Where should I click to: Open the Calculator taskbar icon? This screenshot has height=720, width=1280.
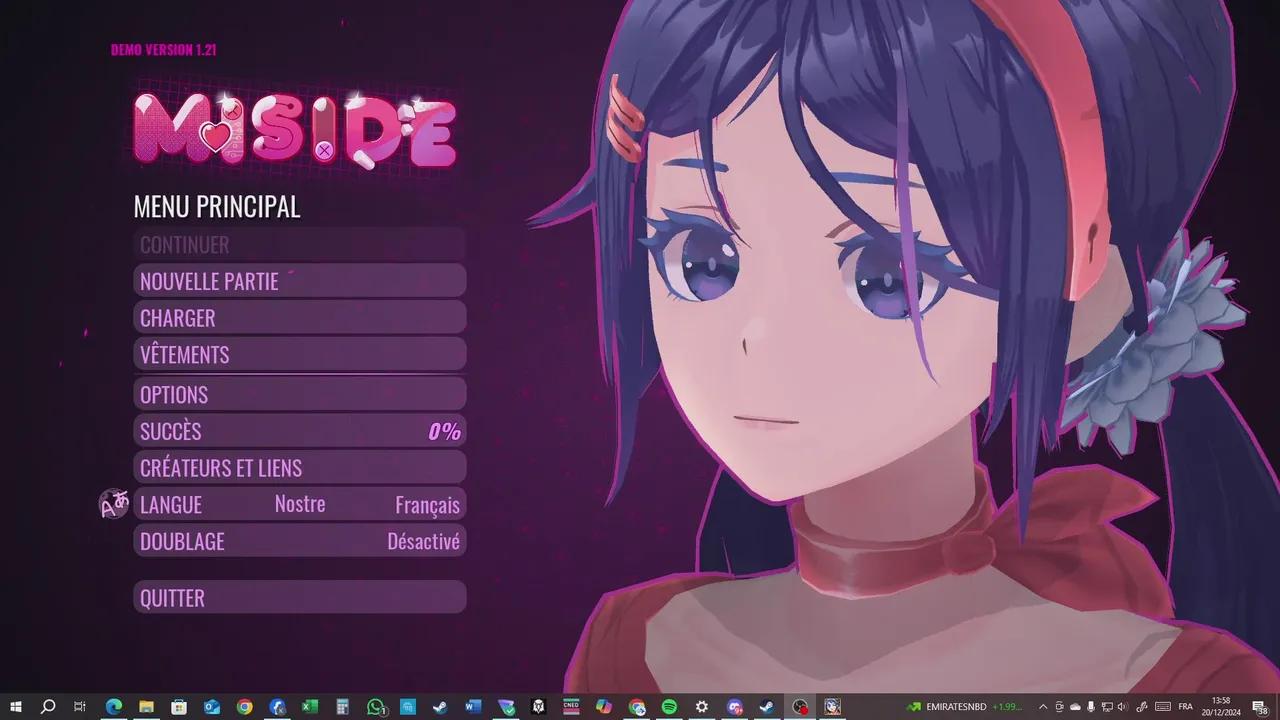pos(342,707)
